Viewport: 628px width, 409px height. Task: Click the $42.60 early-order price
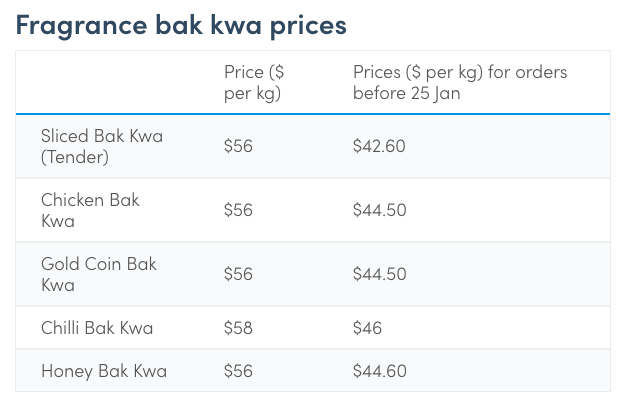point(379,146)
